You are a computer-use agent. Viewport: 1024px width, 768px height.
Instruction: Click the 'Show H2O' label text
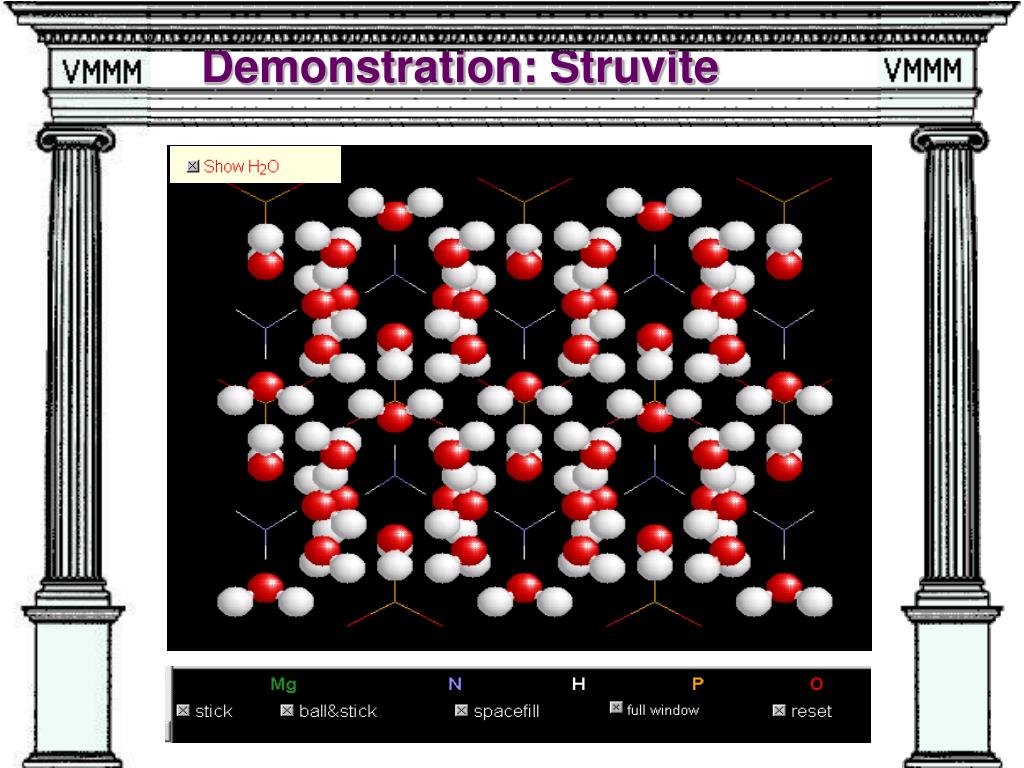pos(241,167)
